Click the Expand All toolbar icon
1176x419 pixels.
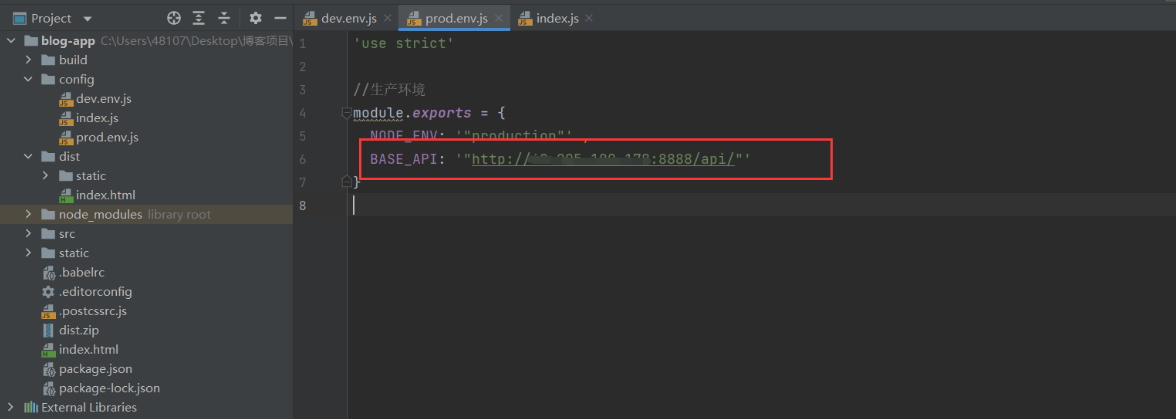pyautogui.click(x=199, y=18)
